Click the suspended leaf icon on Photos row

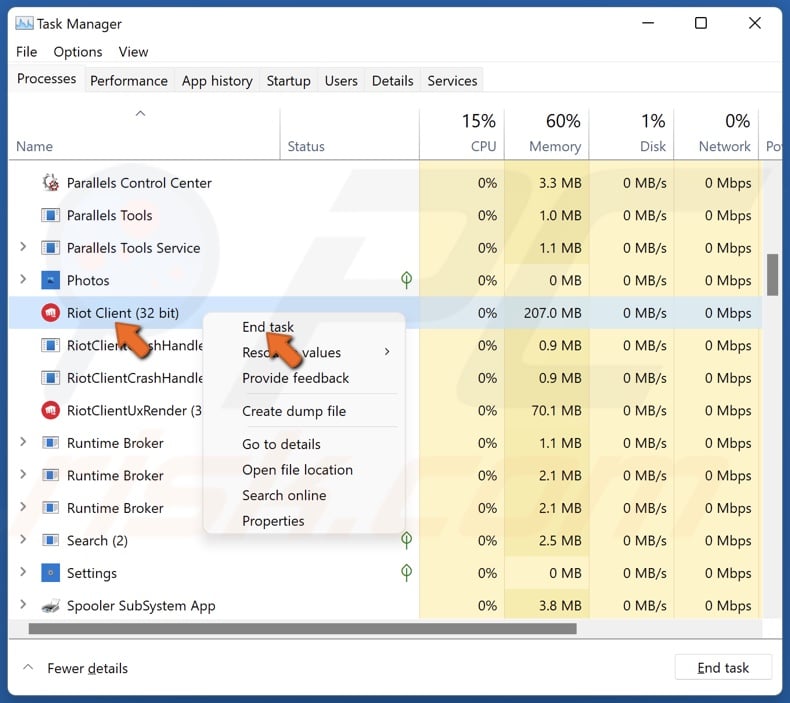click(406, 280)
